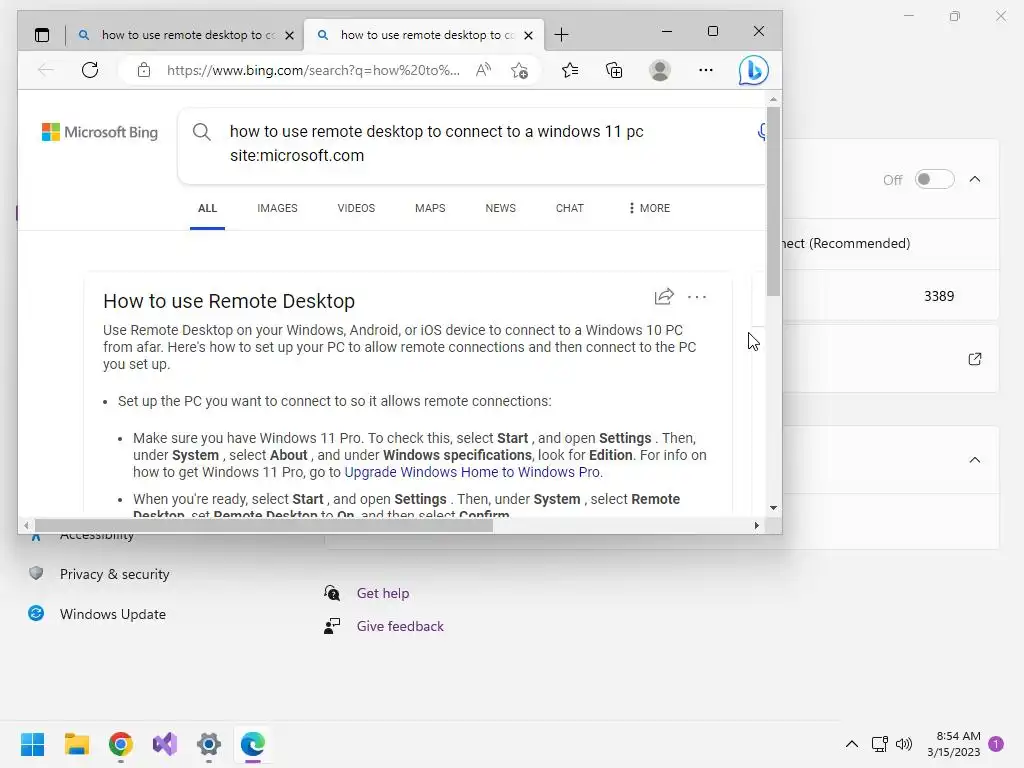Open Privacy & security in Settings sidebar

pos(114,574)
